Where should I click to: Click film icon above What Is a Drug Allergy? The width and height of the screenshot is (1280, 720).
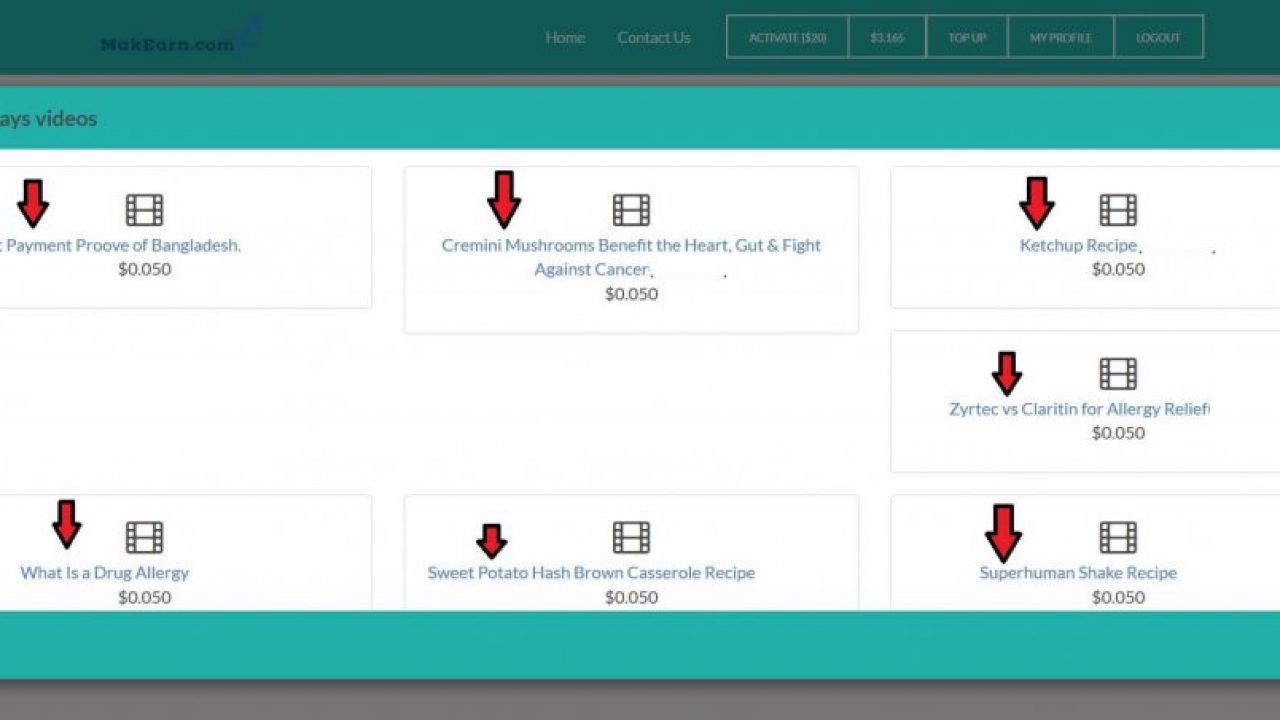[x=145, y=537]
